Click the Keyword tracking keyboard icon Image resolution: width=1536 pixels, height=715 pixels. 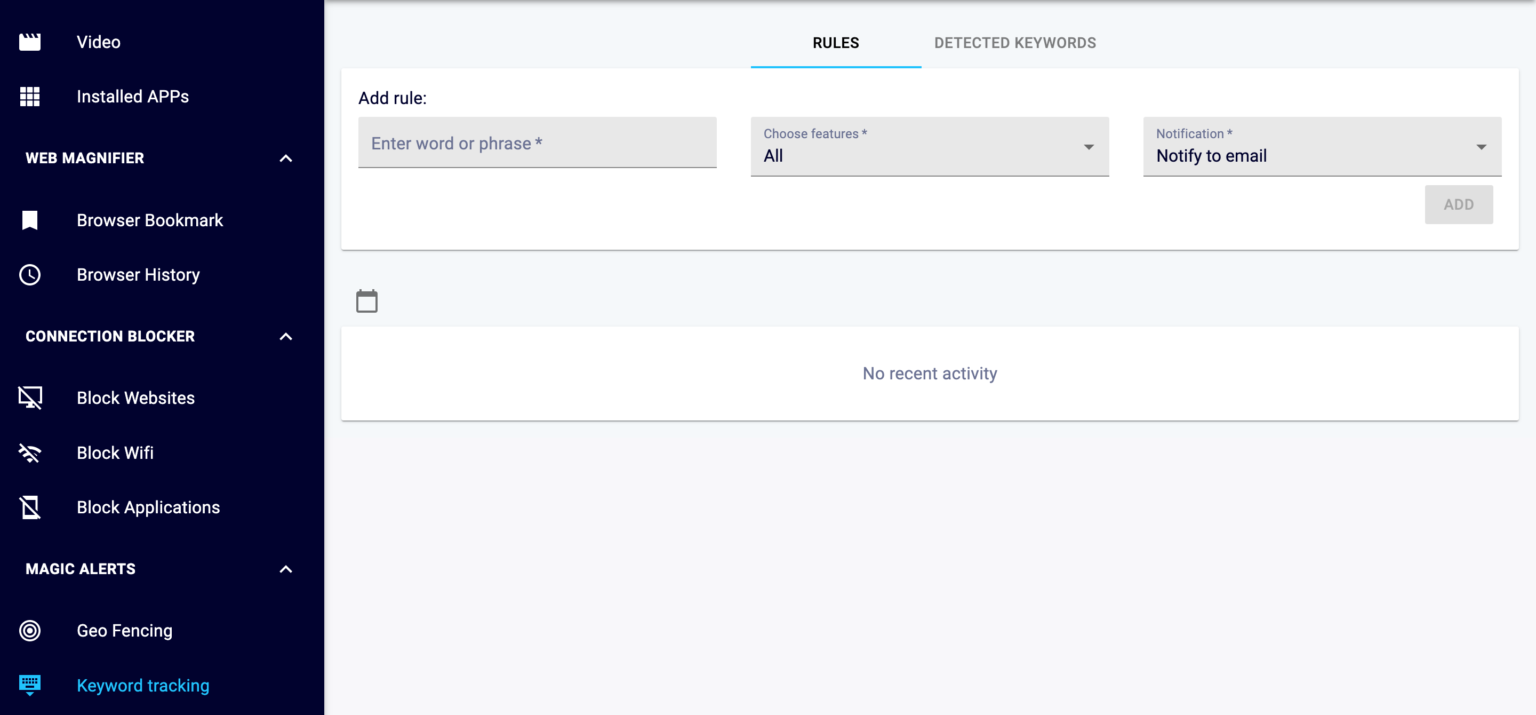(29, 685)
